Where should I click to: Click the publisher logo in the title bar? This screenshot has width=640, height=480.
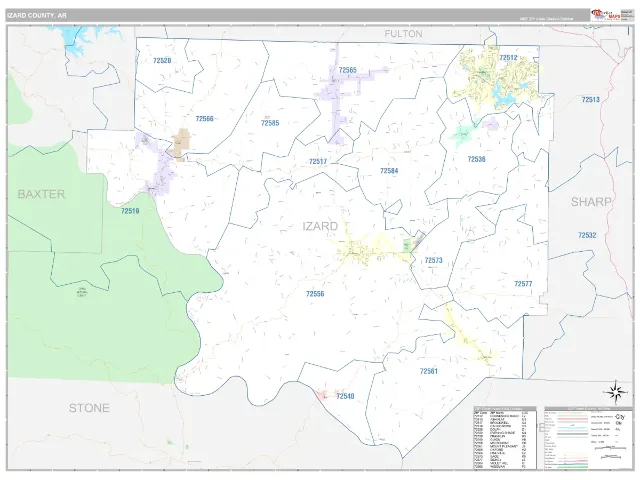pyautogui.click(x=606, y=15)
